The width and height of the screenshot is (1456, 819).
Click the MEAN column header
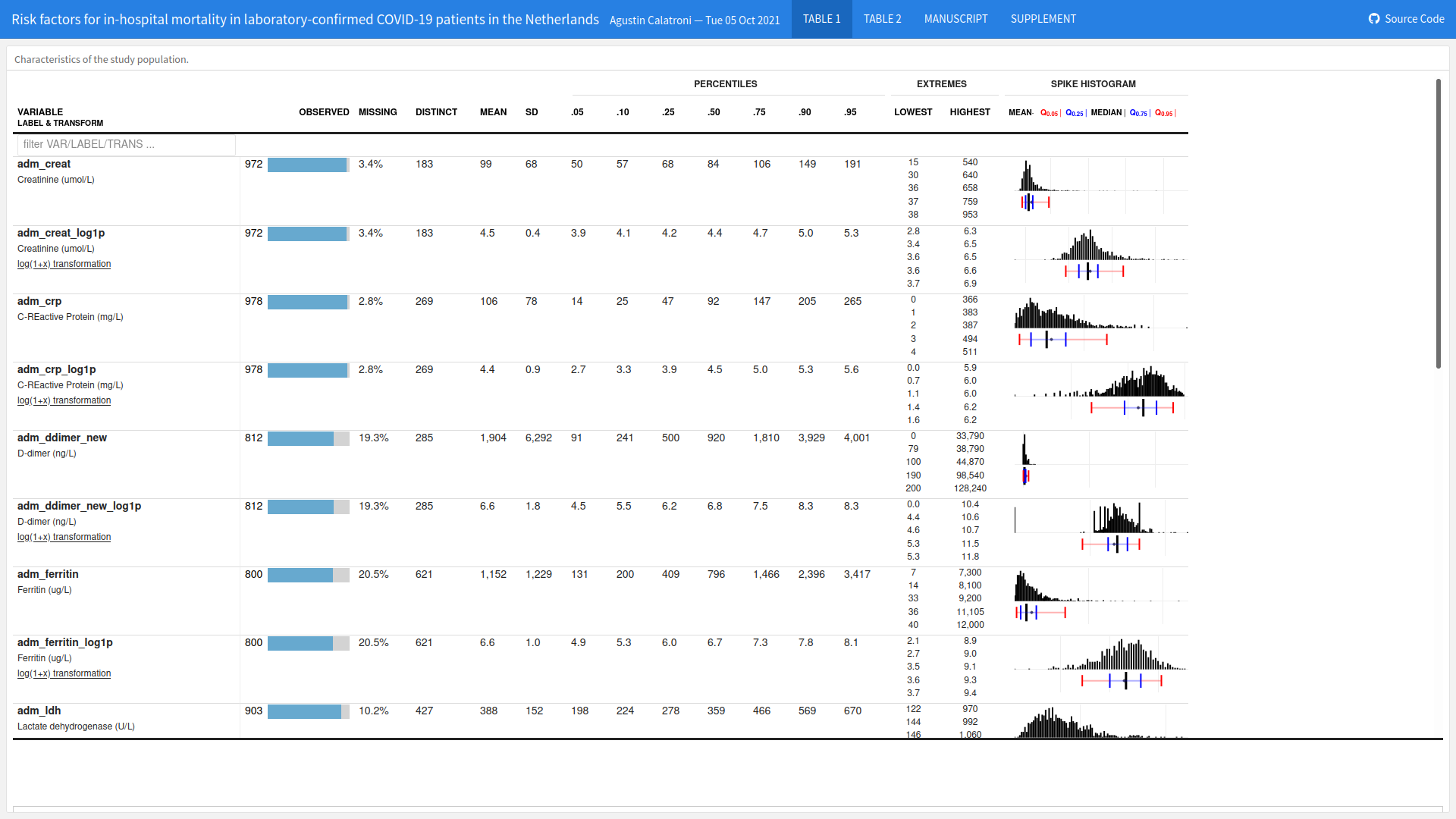pos(493,112)
